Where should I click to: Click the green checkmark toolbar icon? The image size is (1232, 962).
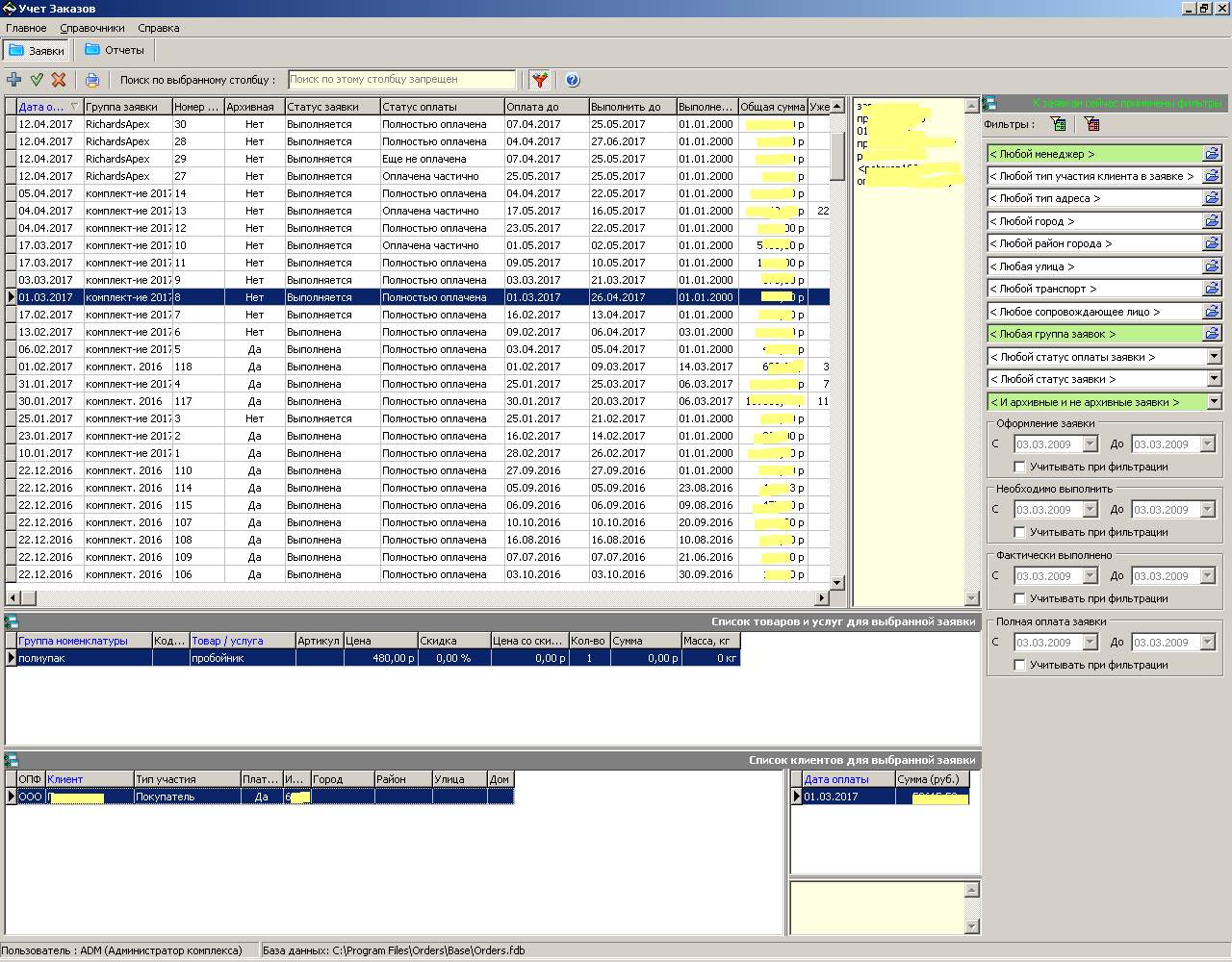(x=37, y=80)
